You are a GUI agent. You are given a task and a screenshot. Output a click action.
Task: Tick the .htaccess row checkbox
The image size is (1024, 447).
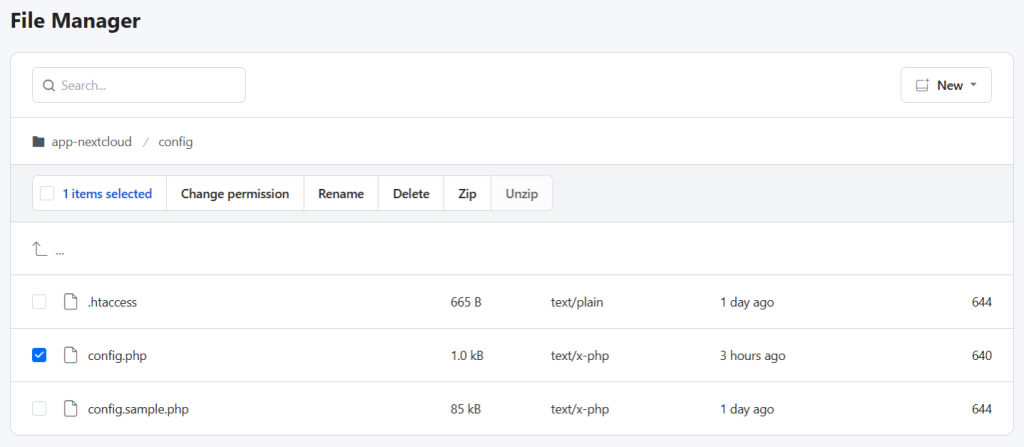pos(39,302)
